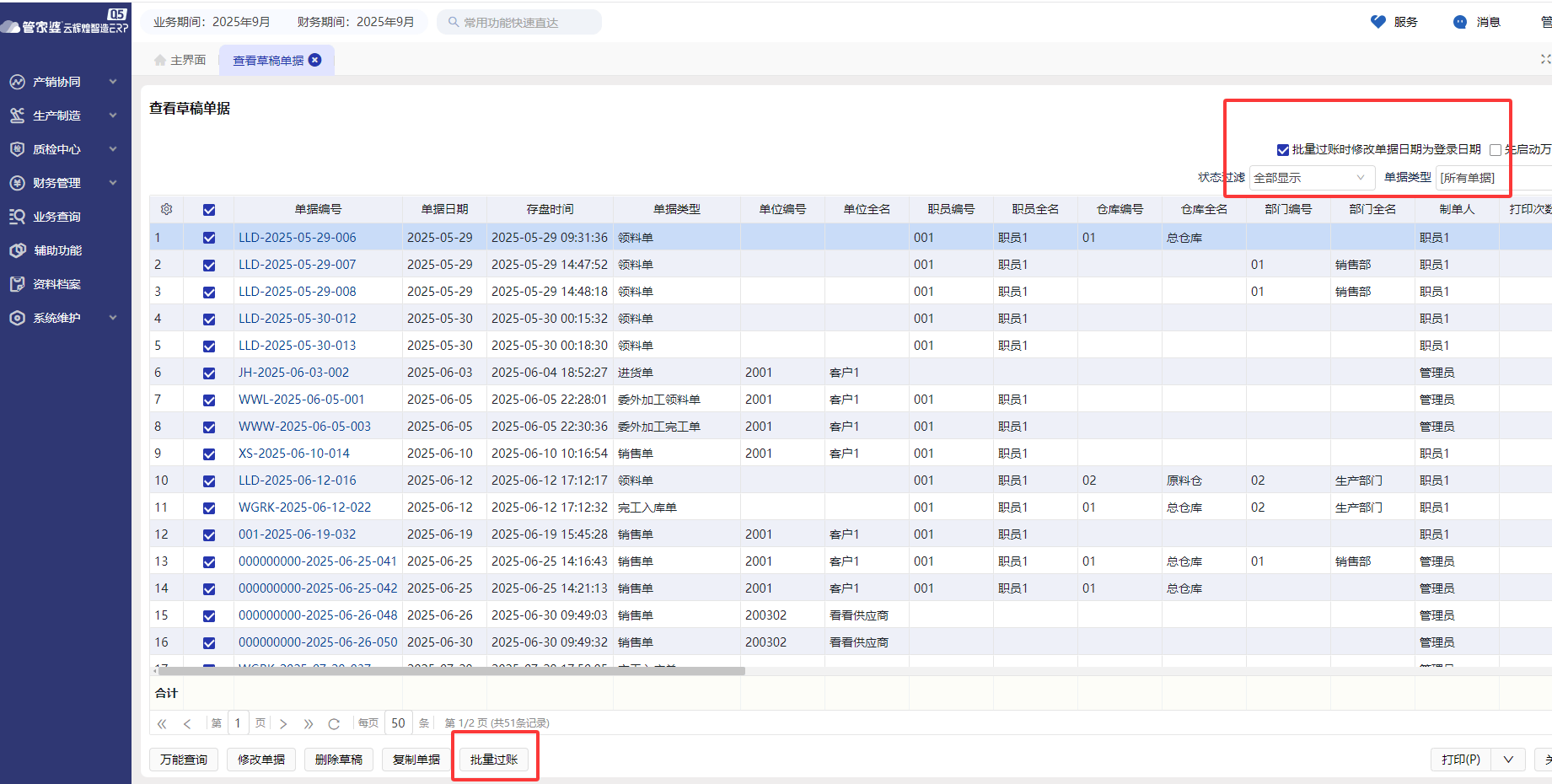Image resolution: width=1552 pixels, height=784 pixels.
Task: Switch to the 主界面 tab
Action: pyautogui.click(x=180, y=60)
